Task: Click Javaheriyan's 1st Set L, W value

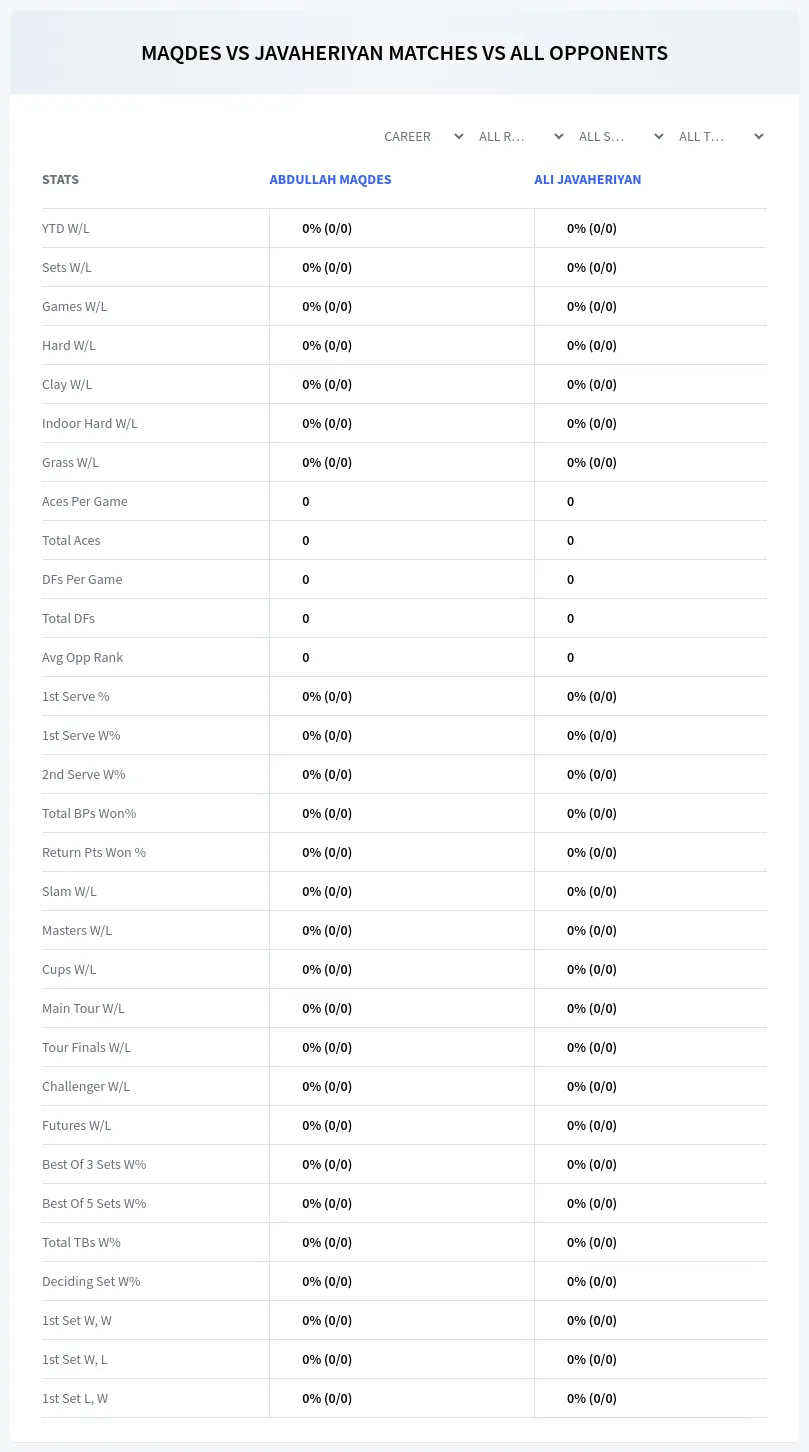Action: click(x=592, y=1398)
